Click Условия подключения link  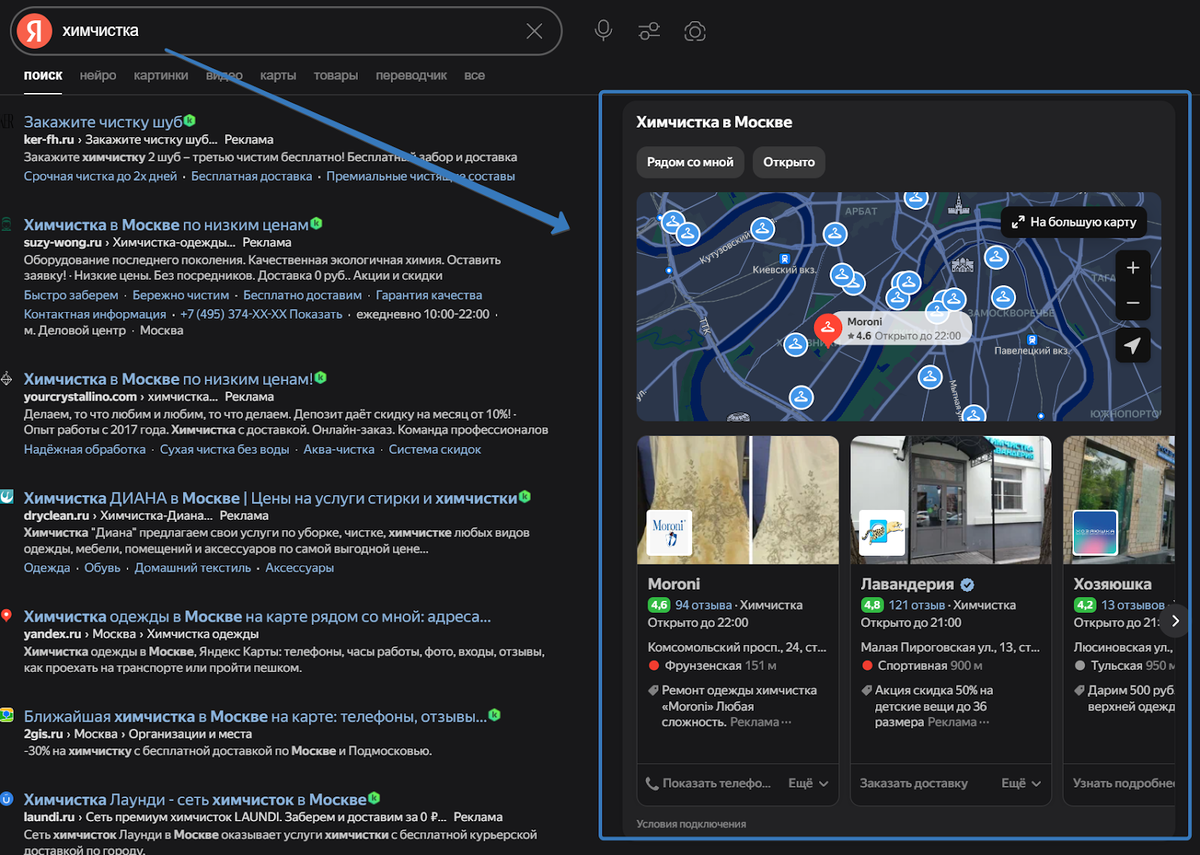click(691, 824)
